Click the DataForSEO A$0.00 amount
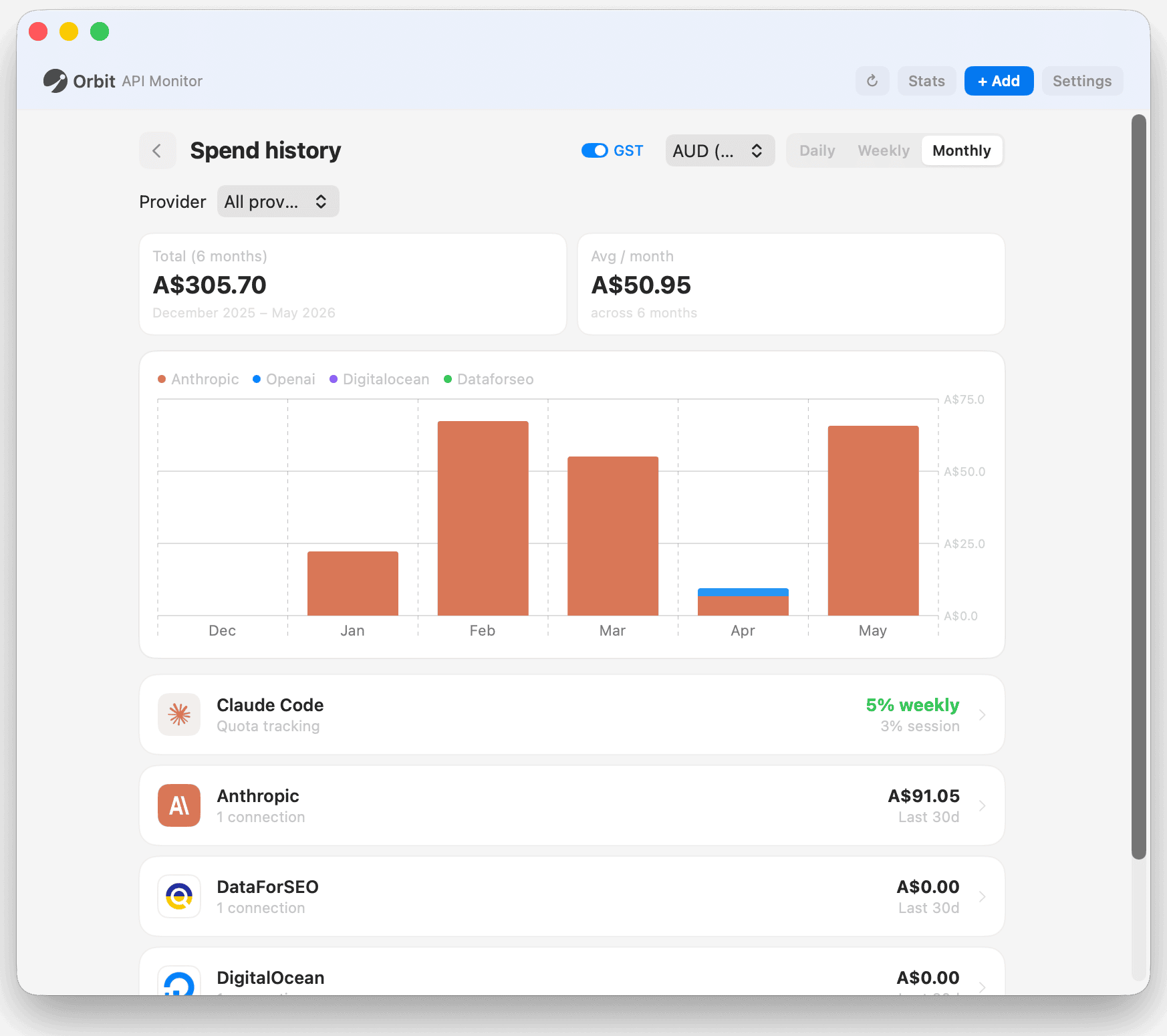1167x1036 pixels. [928, 887]
